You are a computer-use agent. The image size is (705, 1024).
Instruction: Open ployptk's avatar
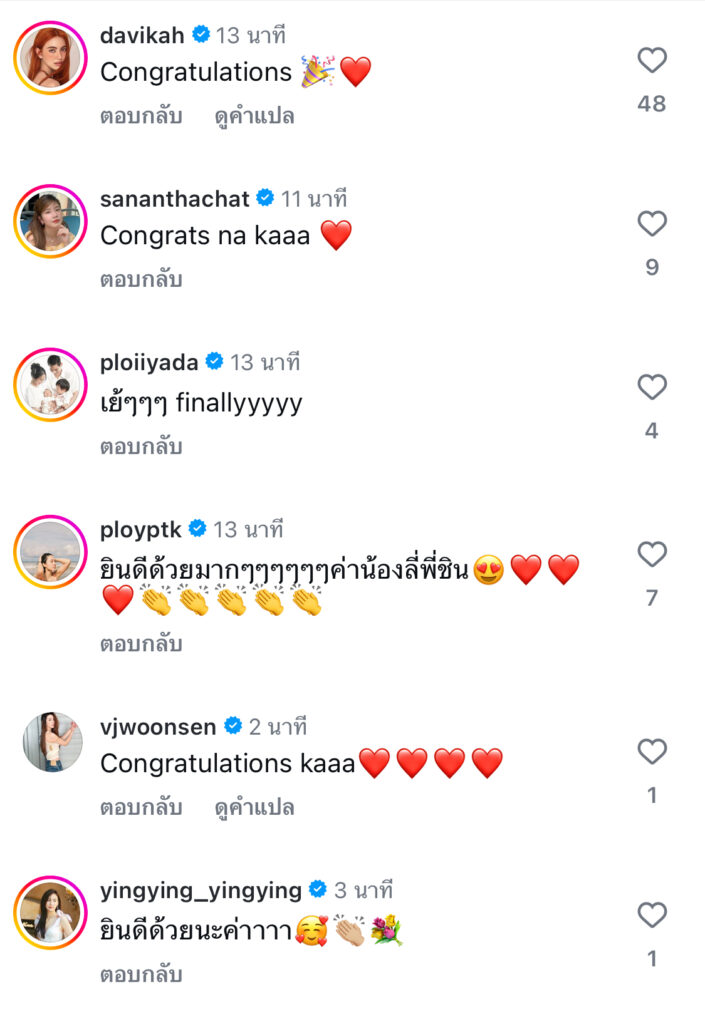52,553
